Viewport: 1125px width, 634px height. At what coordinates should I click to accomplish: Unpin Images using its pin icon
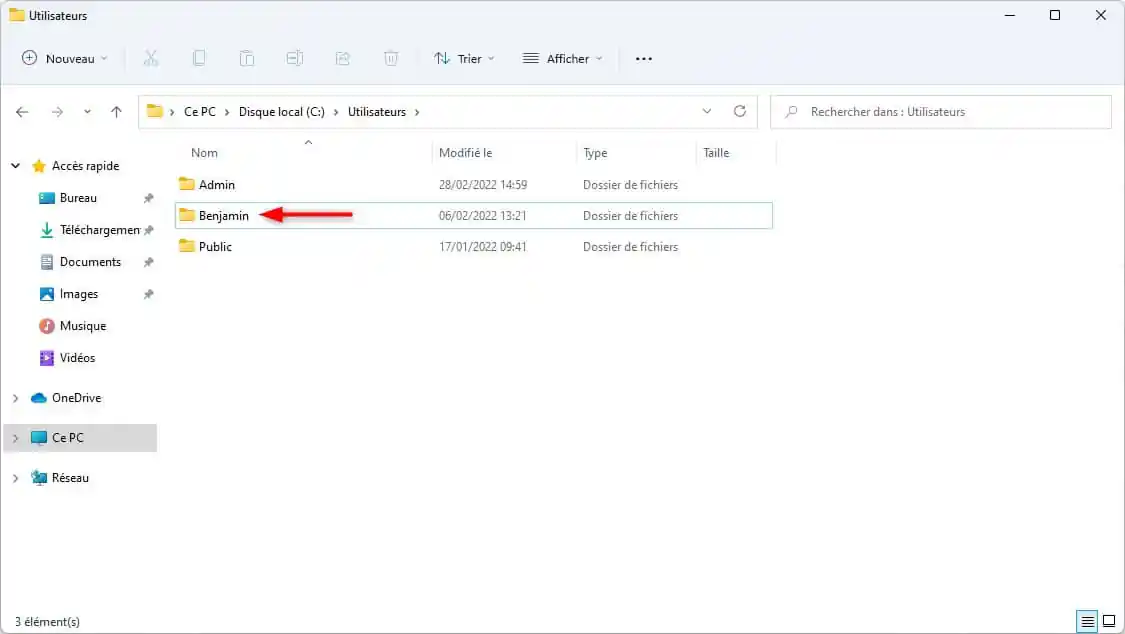(x=149, y=294)
